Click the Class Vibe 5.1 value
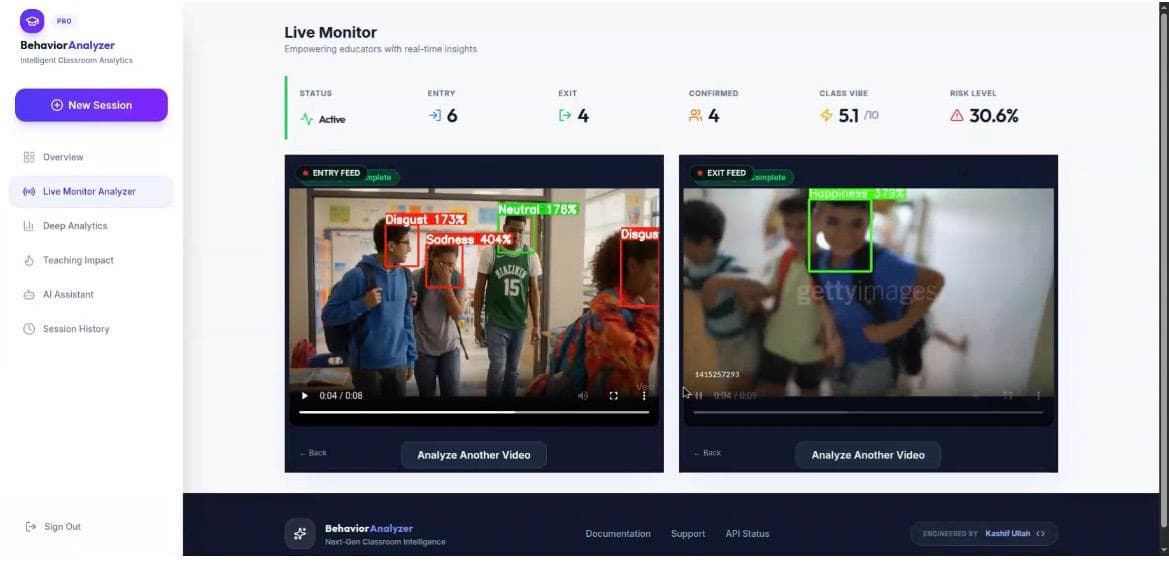 (848, 115)
